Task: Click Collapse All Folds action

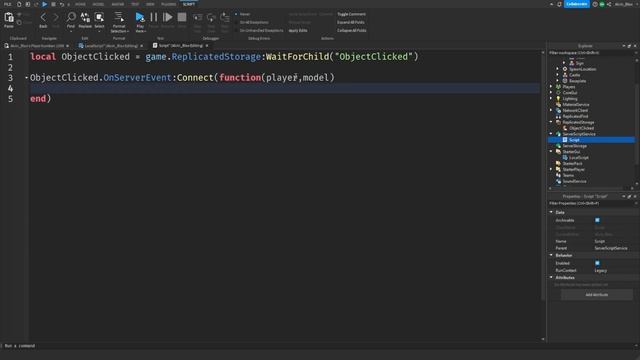Action: (351, 31)
